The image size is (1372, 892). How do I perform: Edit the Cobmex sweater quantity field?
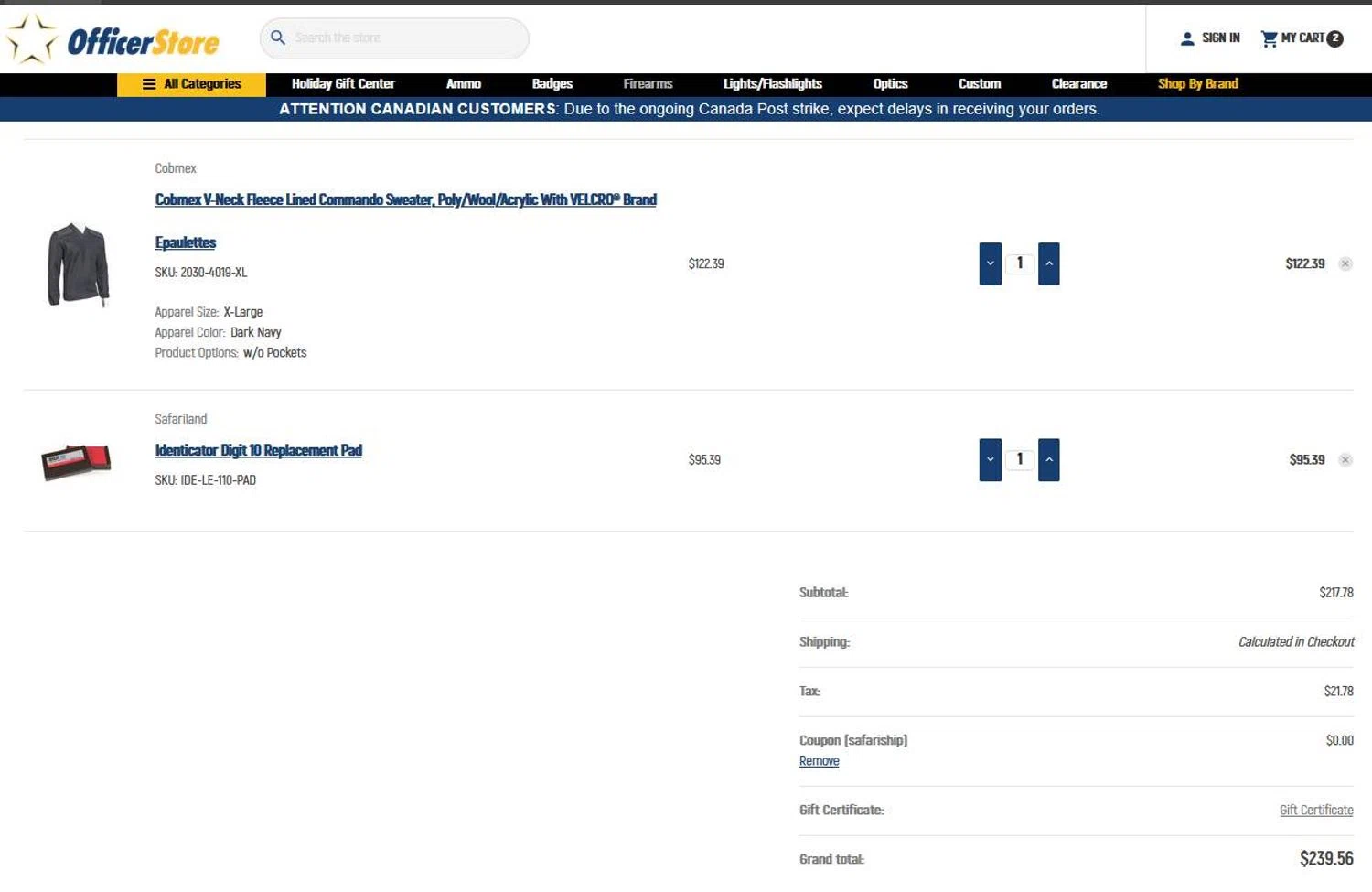(x=1020, y=263)
